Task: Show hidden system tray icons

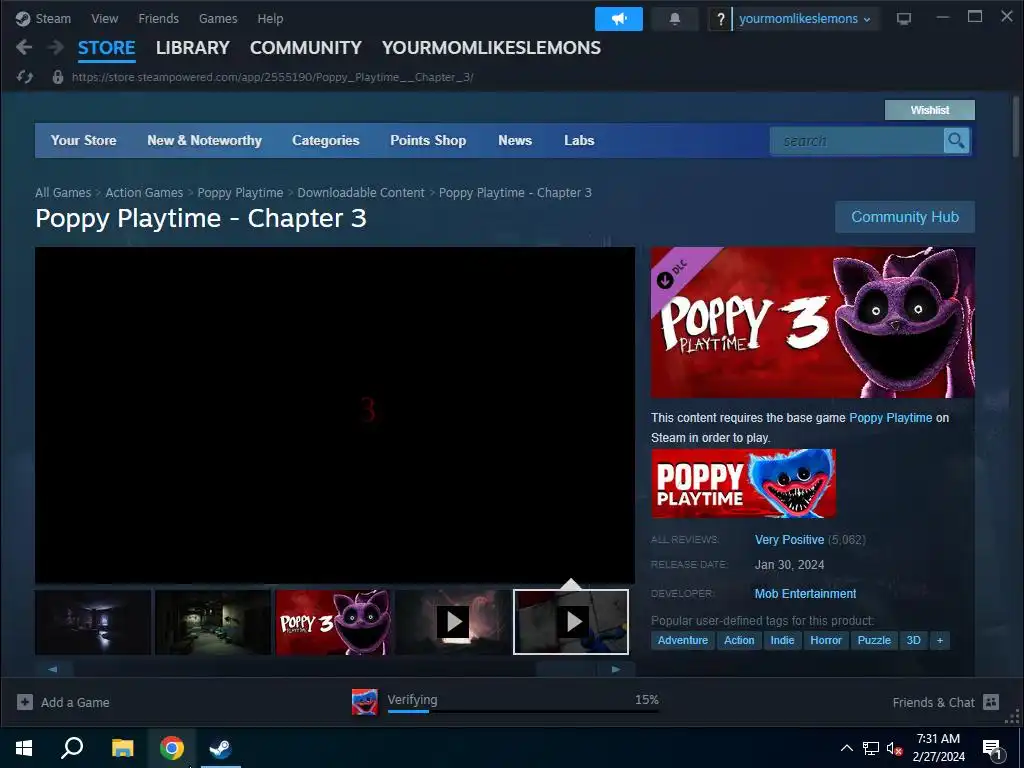Action: click(846, 748)
